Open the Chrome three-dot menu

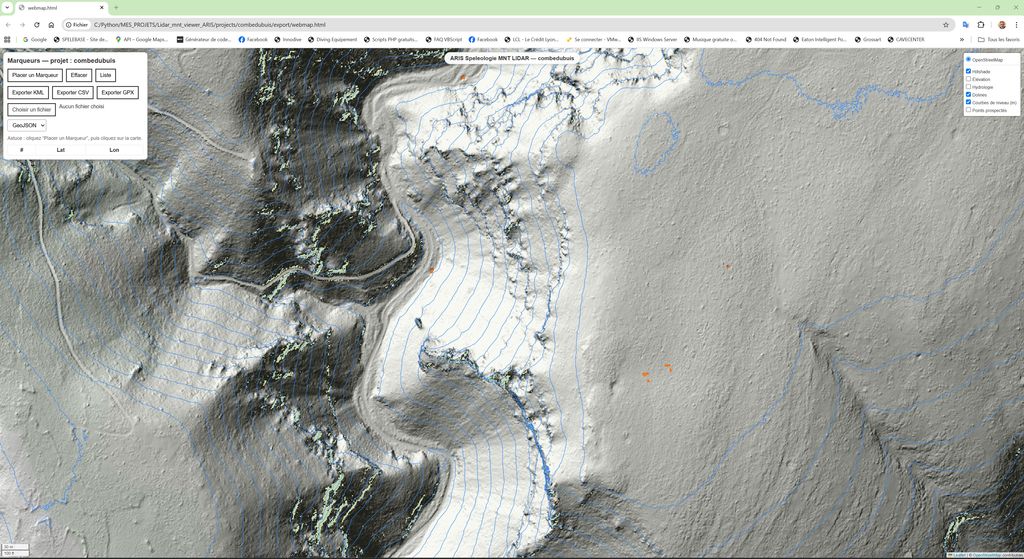click(1015, 24)
